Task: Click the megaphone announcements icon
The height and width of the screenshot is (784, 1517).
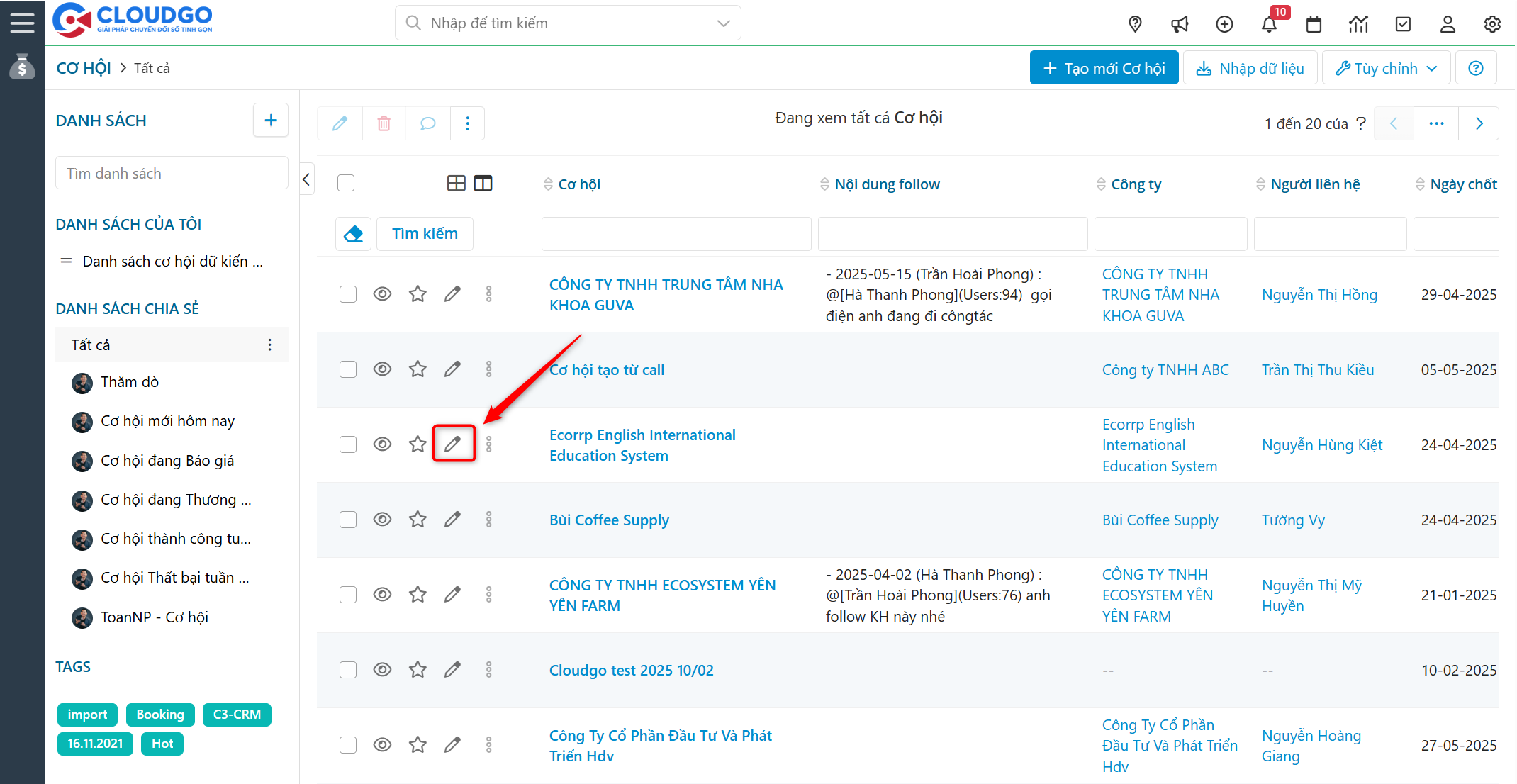Action: (1180, 25)
